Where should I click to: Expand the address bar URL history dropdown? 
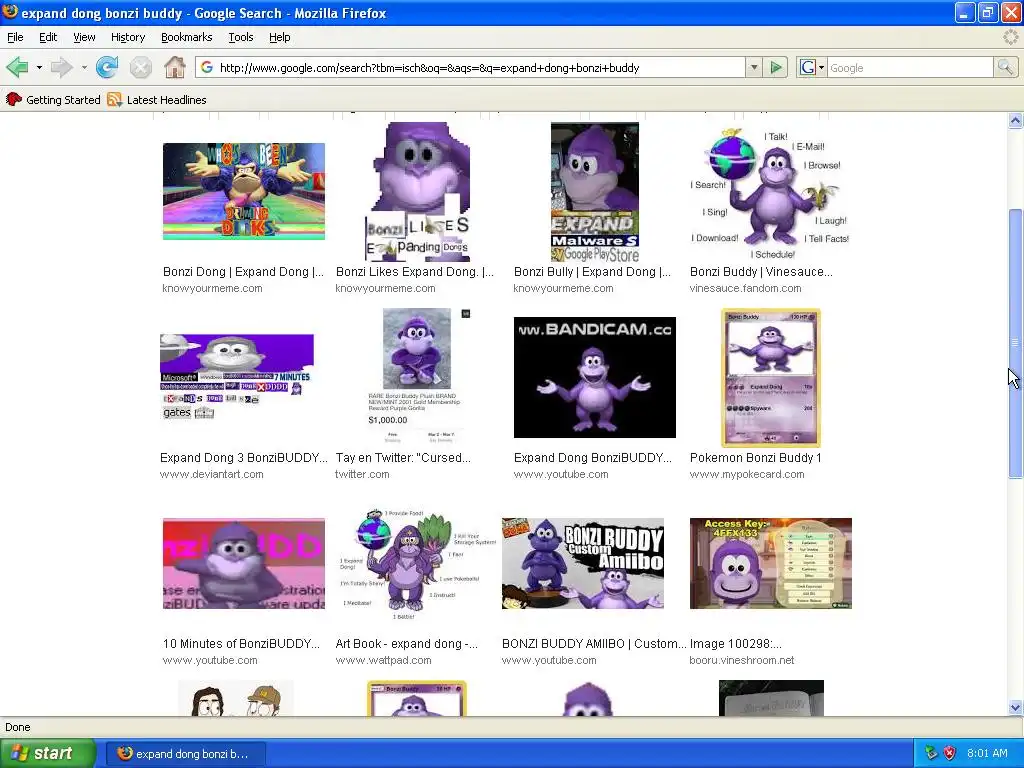tap(754, 67)
